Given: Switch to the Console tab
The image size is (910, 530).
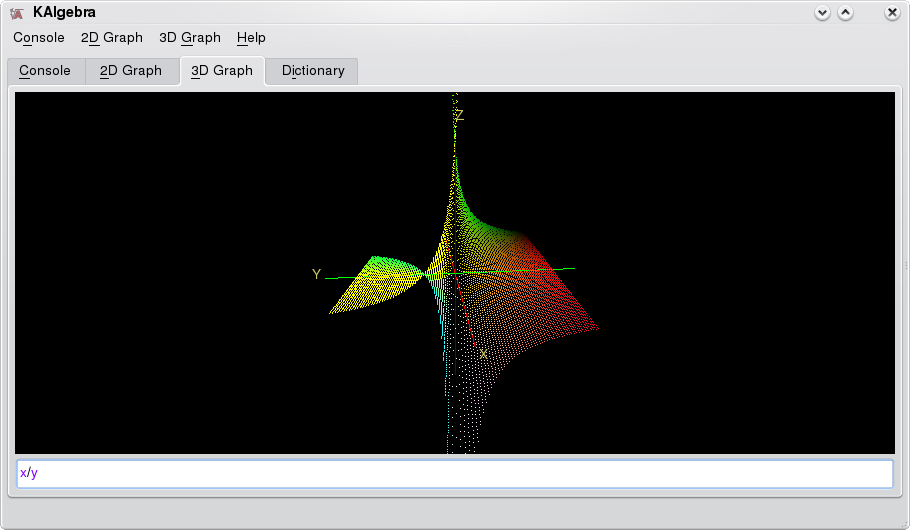Looking at the screenshot, I should pyautogui.click(x=45, y=71).
